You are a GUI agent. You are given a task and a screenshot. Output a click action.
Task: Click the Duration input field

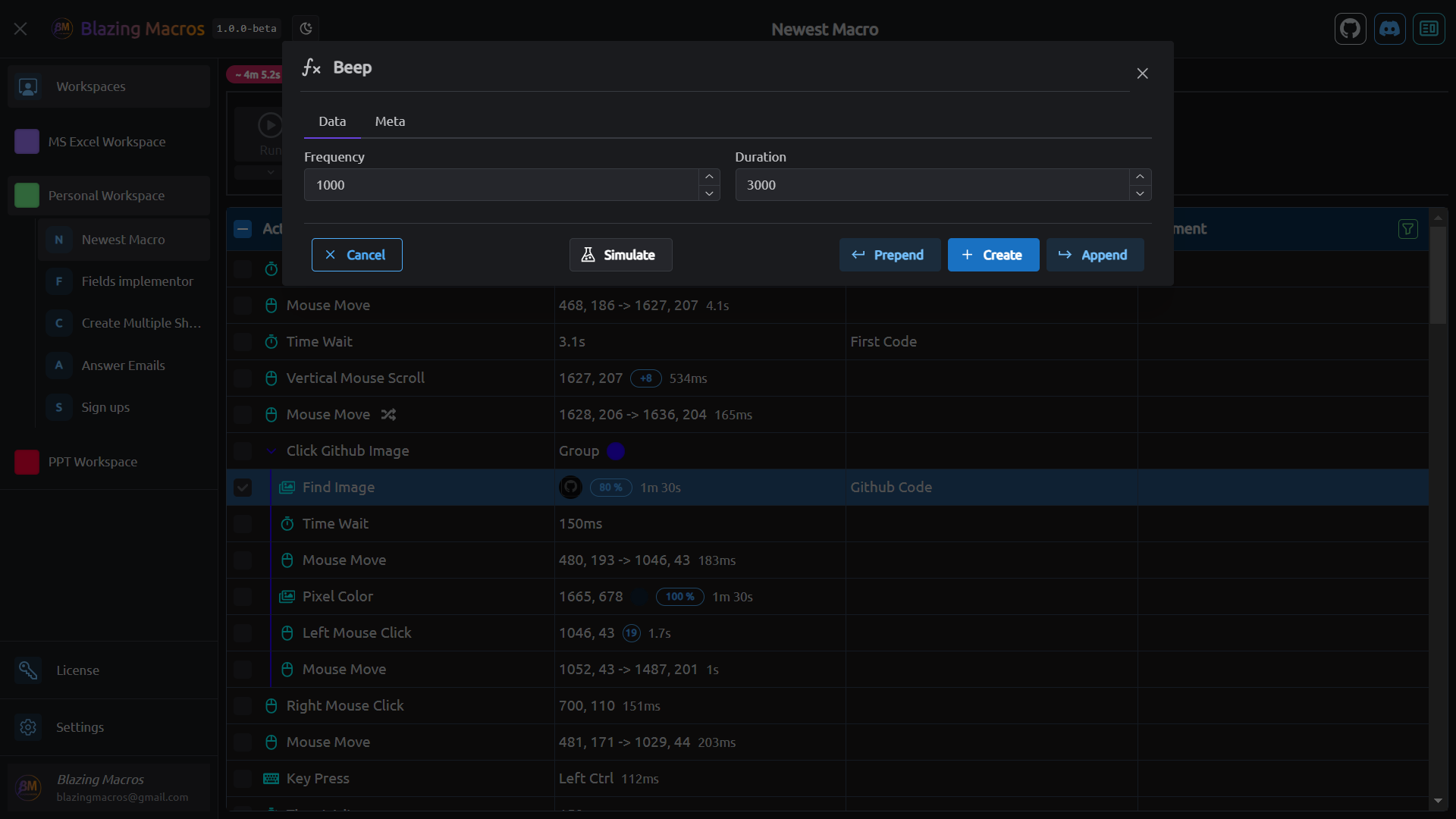[932, 185]
